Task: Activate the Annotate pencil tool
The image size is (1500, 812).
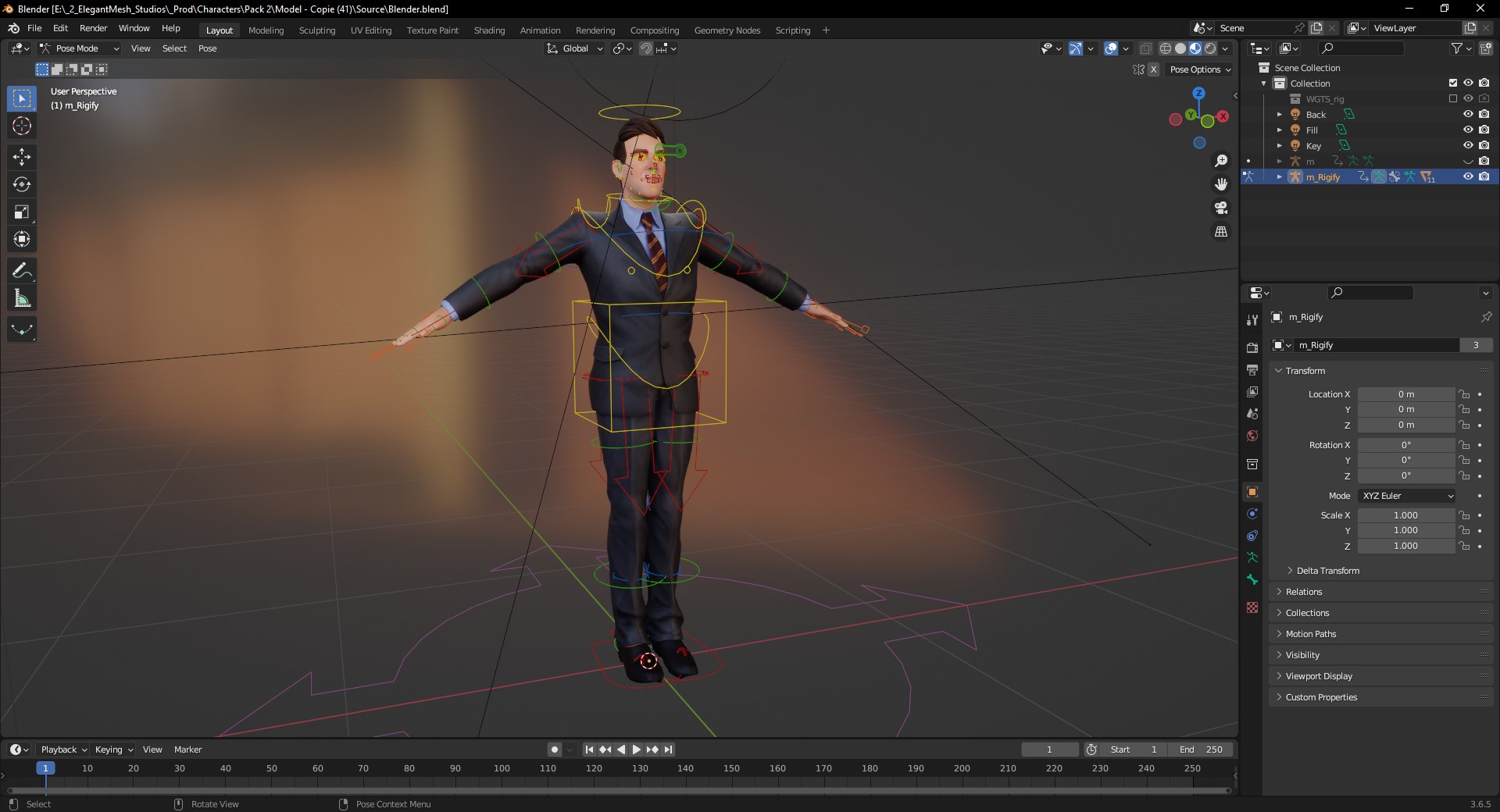Action: pos(22,271)
